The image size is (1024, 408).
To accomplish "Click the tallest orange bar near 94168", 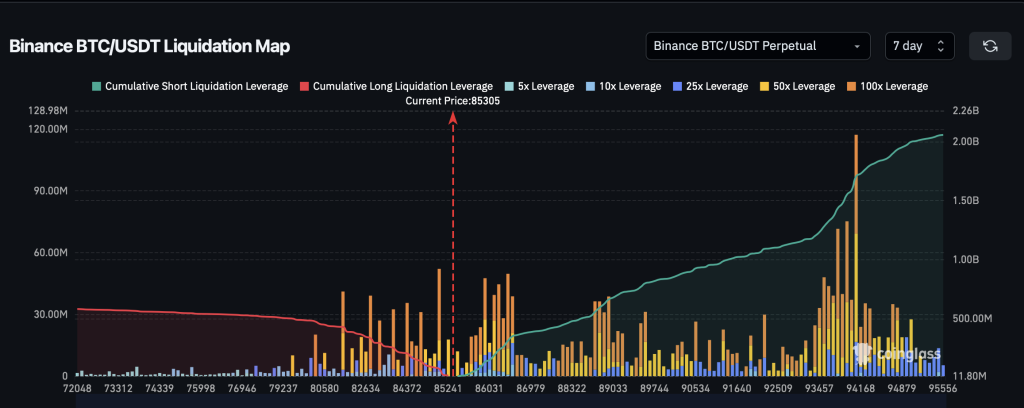I will click(856, 200).
